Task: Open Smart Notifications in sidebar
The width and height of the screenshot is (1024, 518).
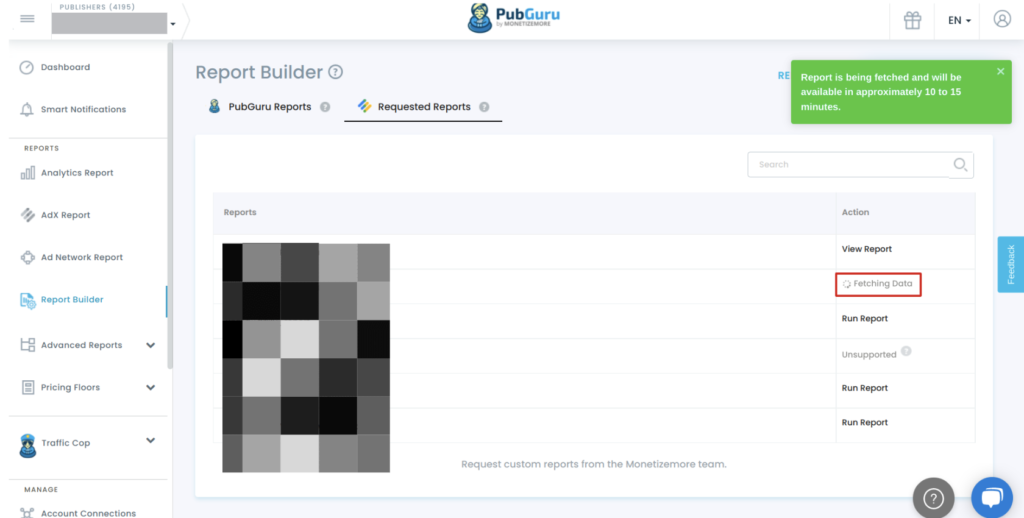Action: (x=83, y=109)
